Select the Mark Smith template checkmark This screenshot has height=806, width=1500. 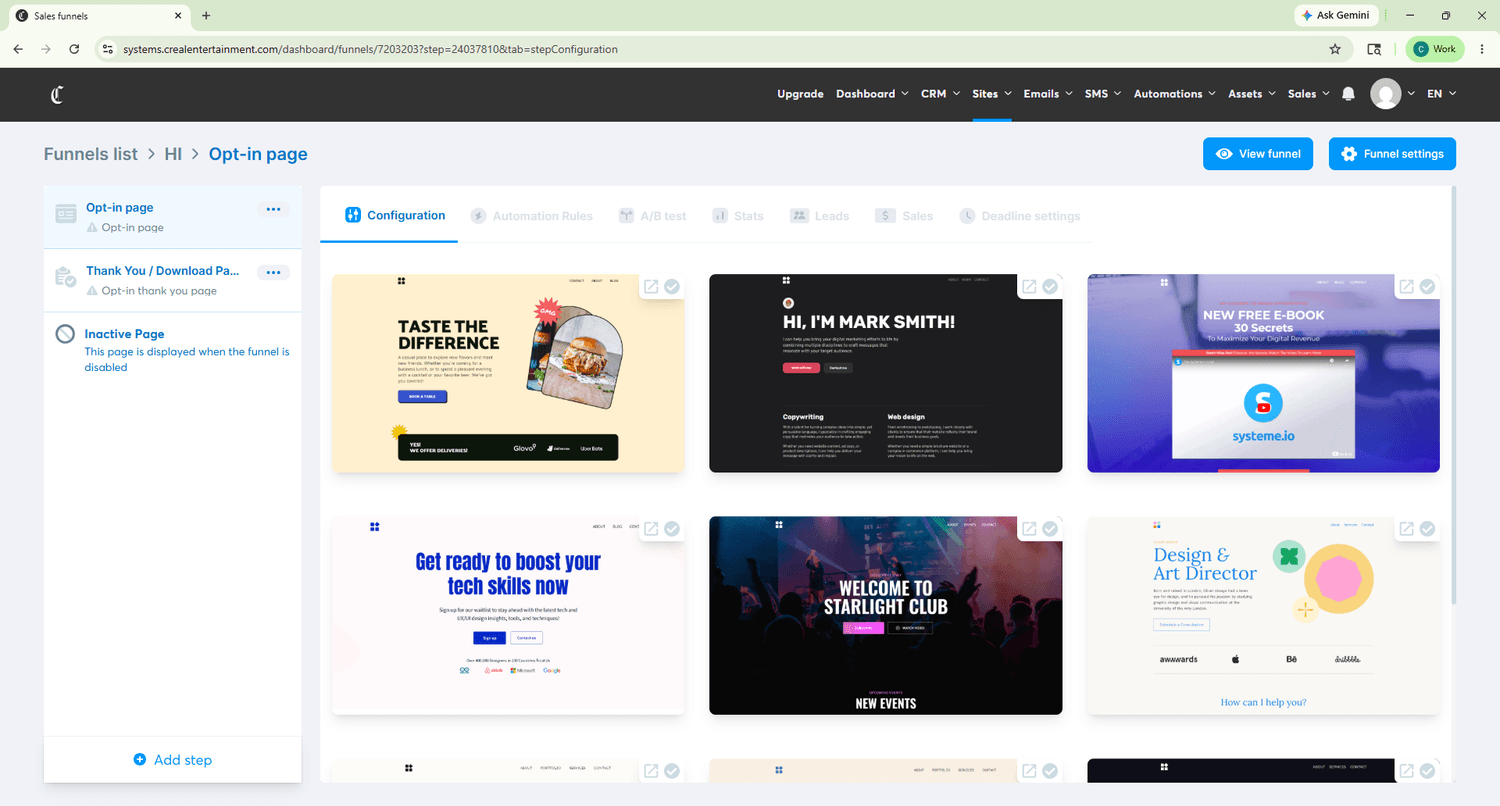(x=1050, y=287)
